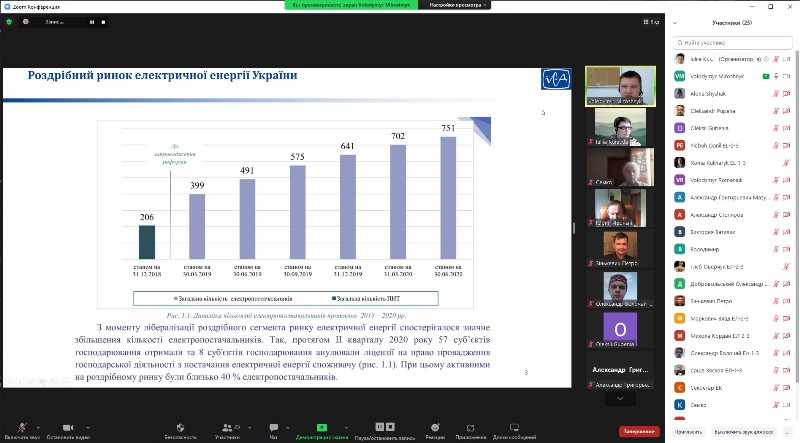The width and height of the screenshot is (800, 443).
Task: Open more options ellipsis in participants panel
Action: click(788, 432)
